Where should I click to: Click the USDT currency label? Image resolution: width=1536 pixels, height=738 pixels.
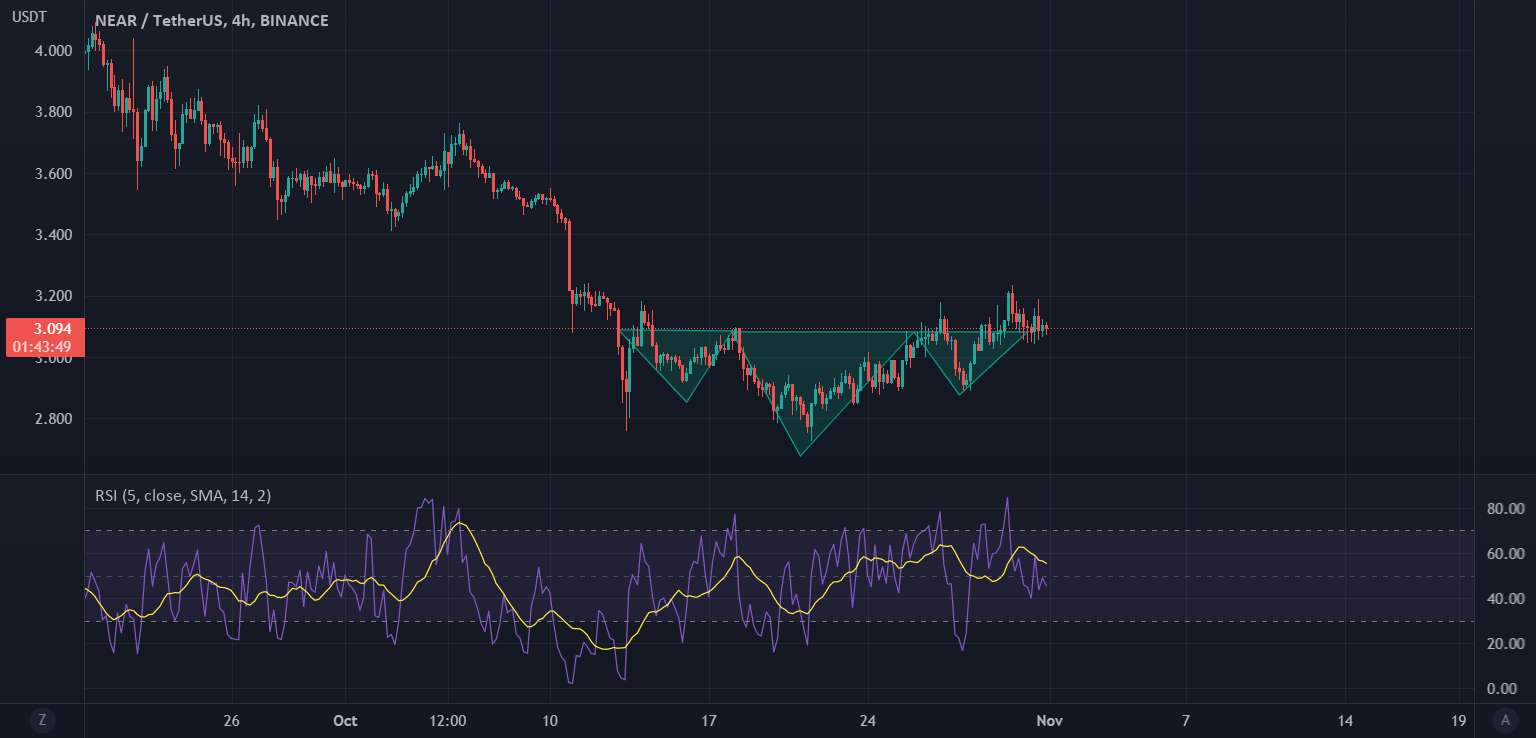(29, 17)
